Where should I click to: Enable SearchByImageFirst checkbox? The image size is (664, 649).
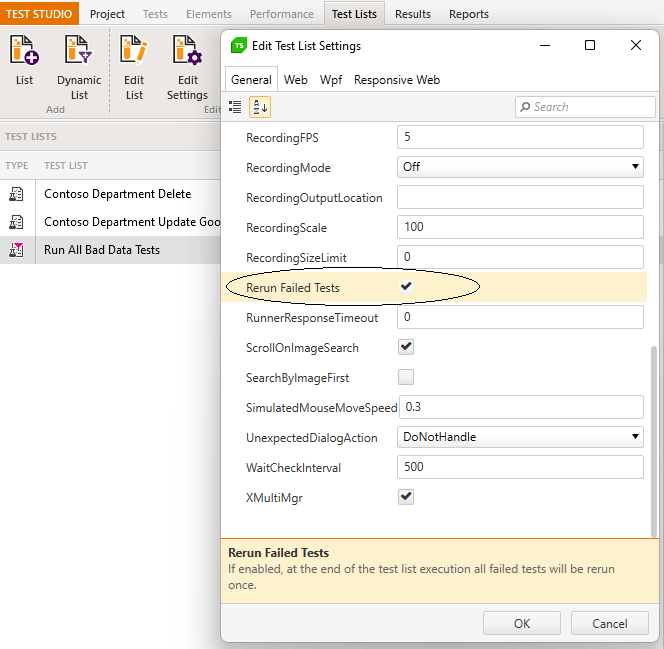point(406,377)
